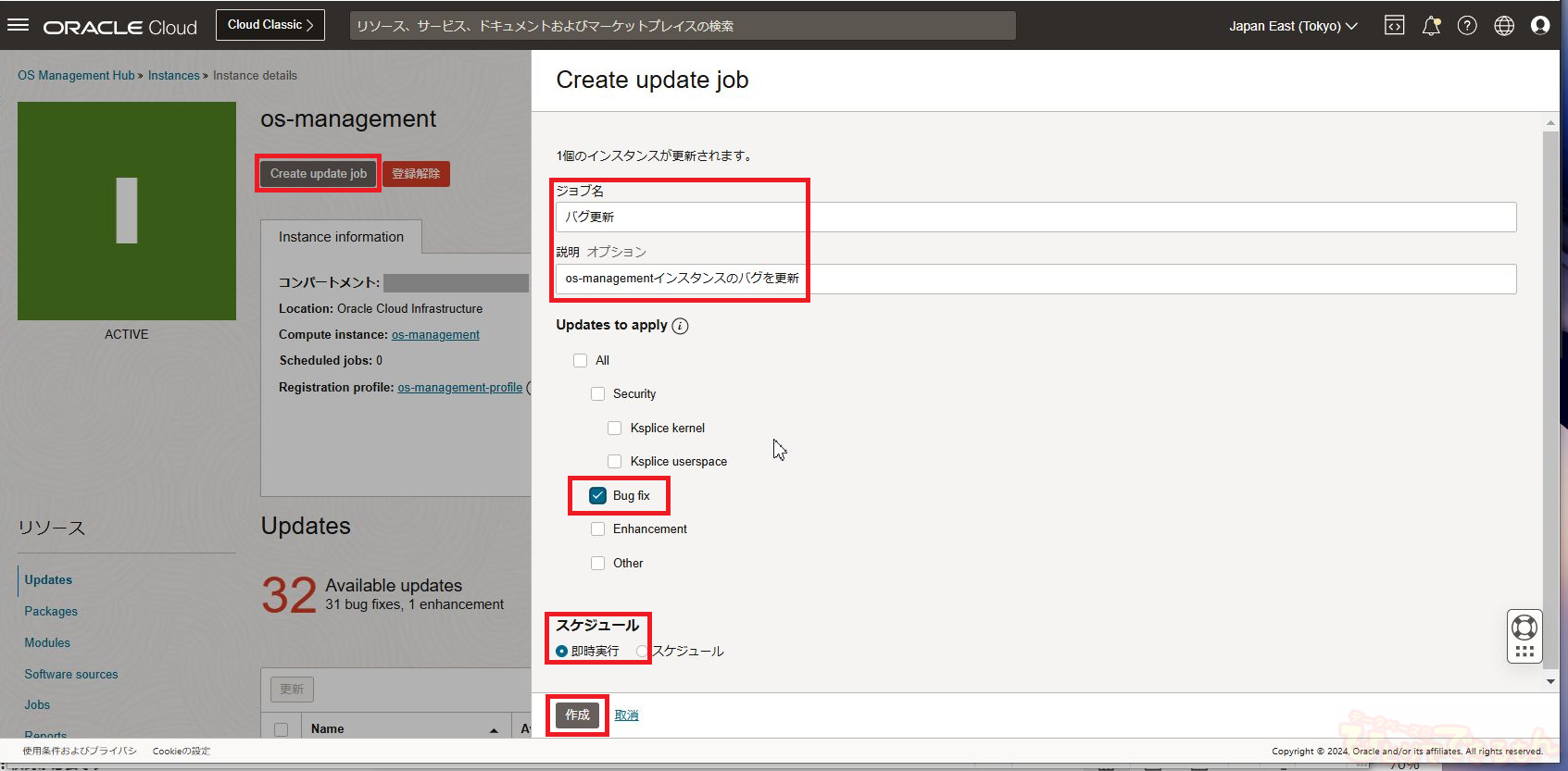Screen dimensions: 1568x771
Task: Select the スケジュール radio option
Action: 642,652
